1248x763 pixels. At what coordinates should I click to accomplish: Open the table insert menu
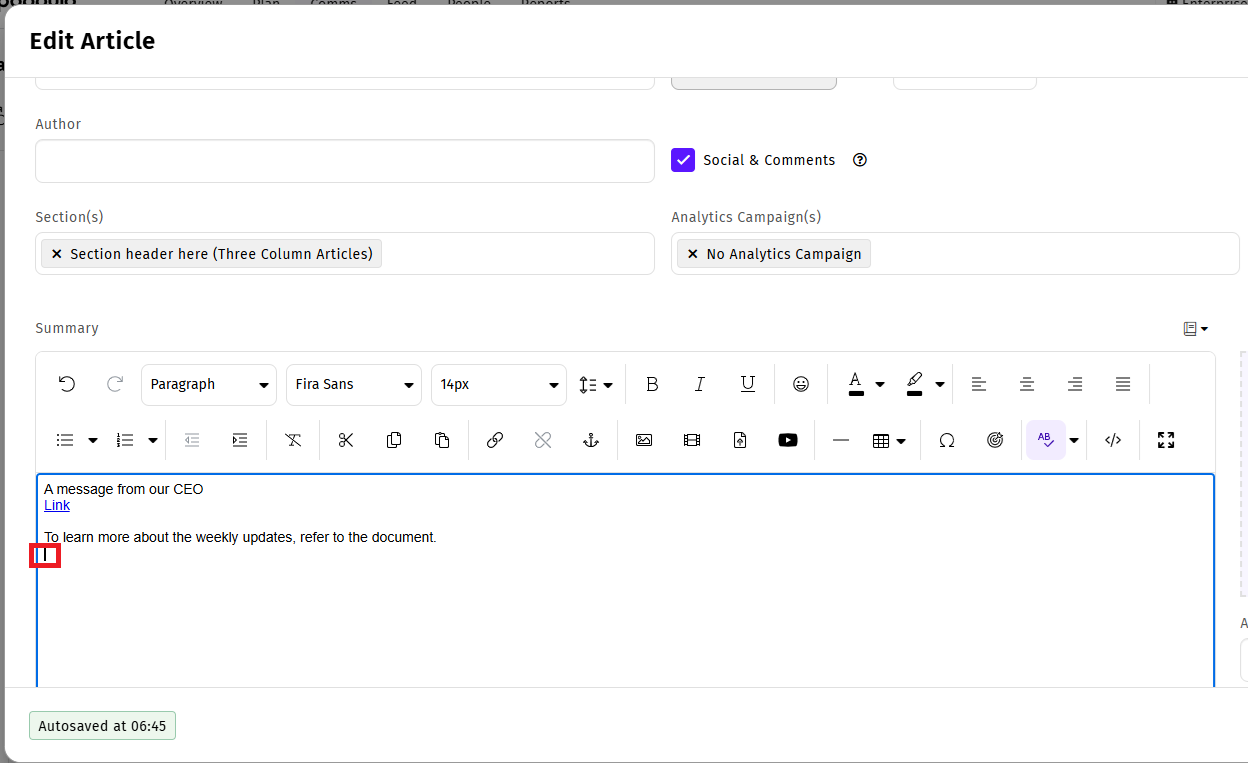tap(889, 440)
